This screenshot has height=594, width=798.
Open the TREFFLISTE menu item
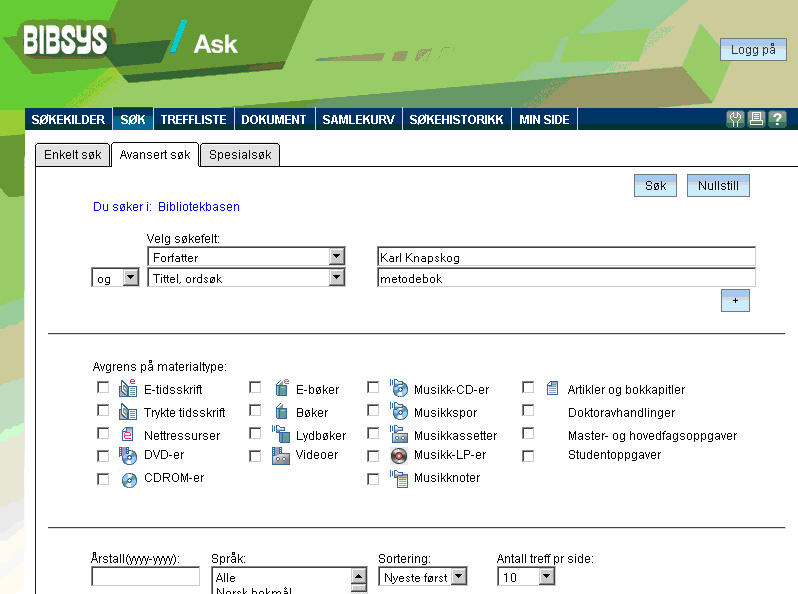[193, 119]
